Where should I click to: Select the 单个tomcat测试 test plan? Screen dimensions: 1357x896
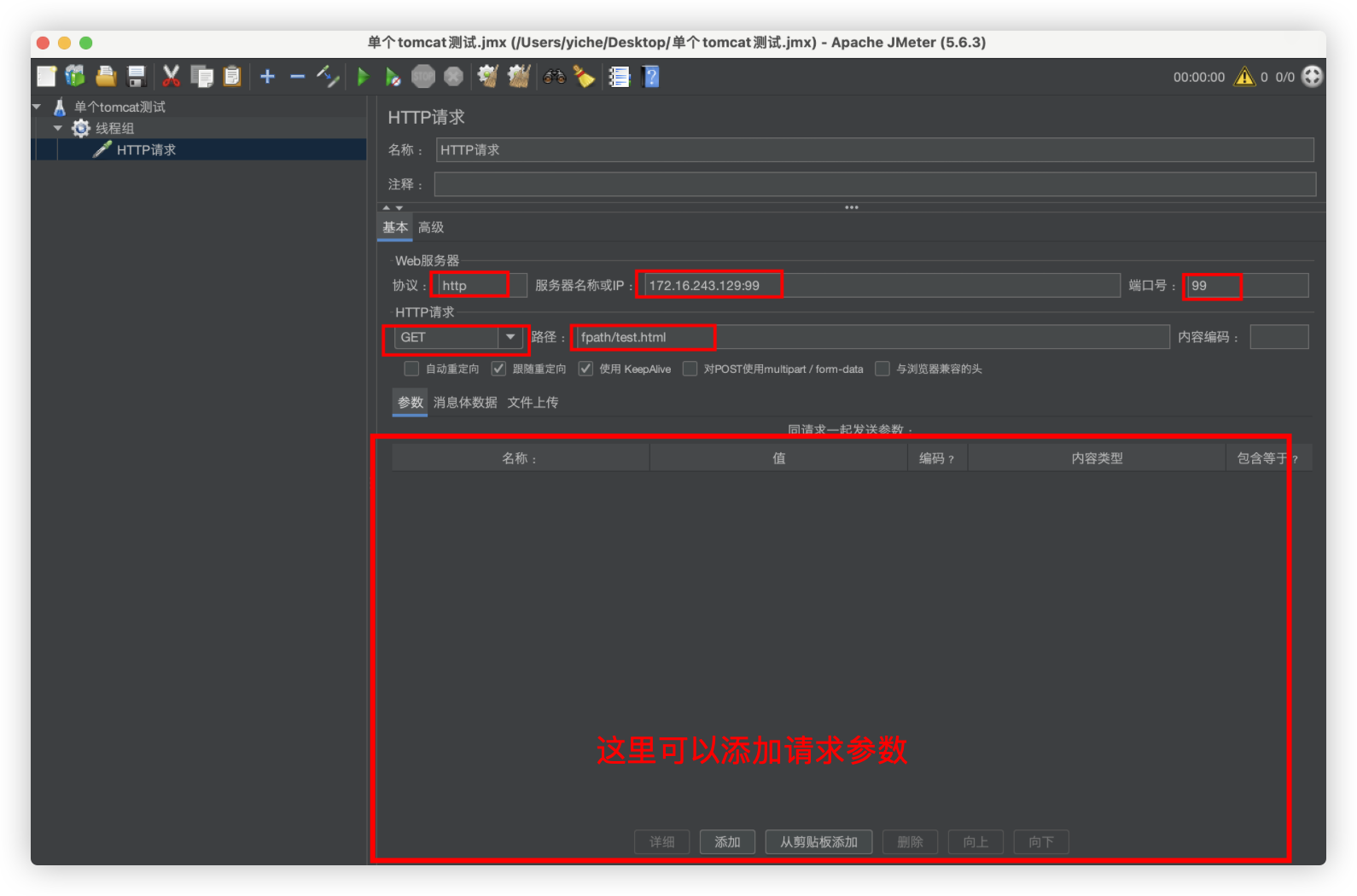pos(119,107)
